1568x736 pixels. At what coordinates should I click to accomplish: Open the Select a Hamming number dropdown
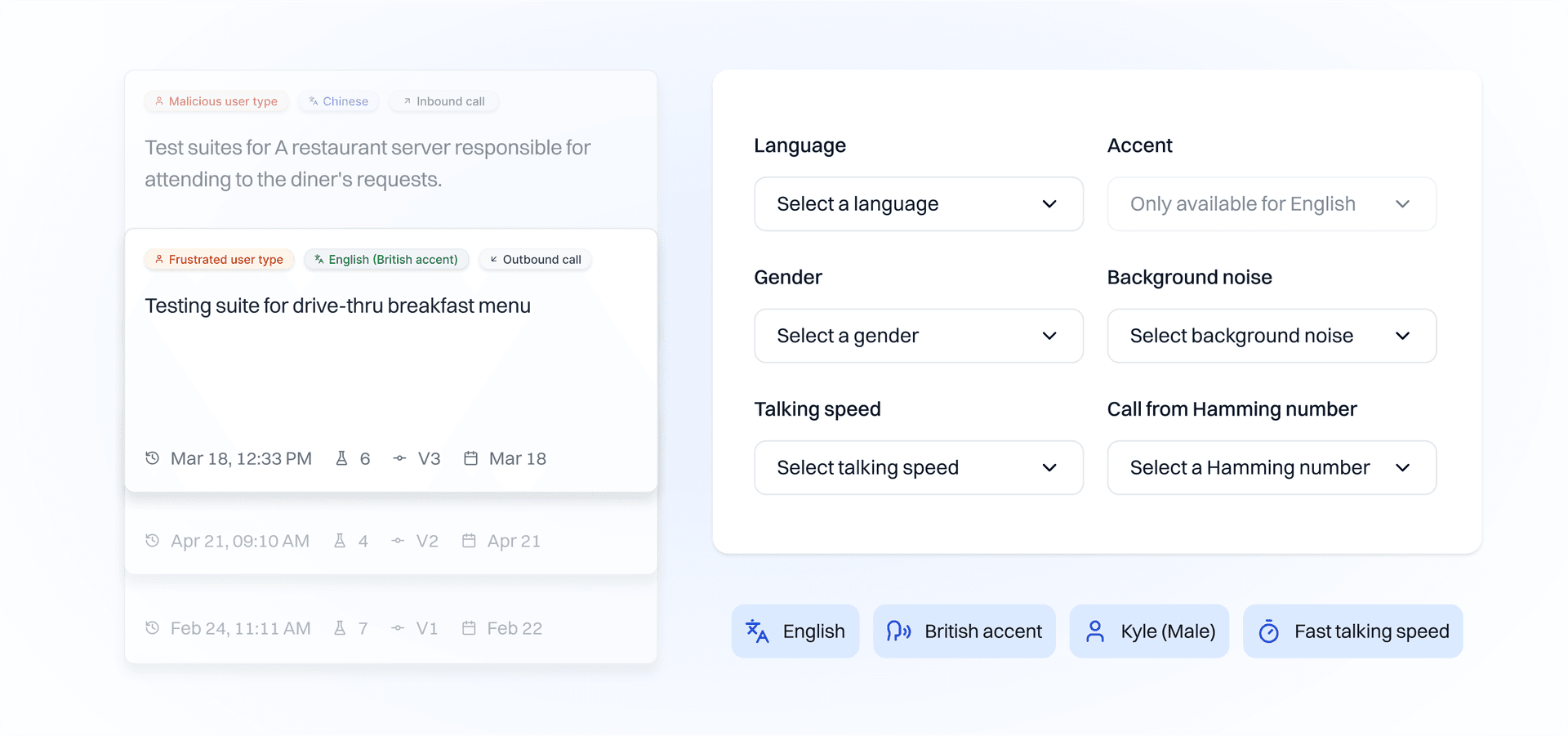tap(1271, 468)
